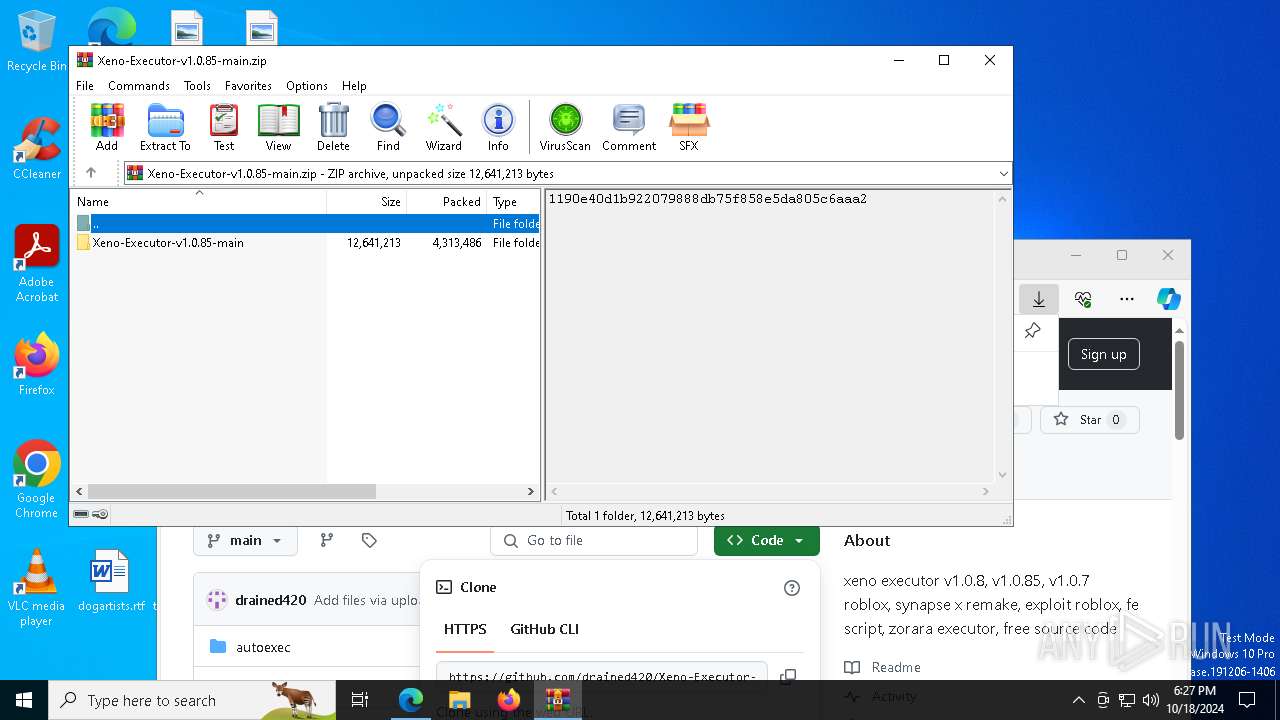Click the Extract To toolbar icon
This screenshot has width=1280, height=720.
[x=165, y=127]
